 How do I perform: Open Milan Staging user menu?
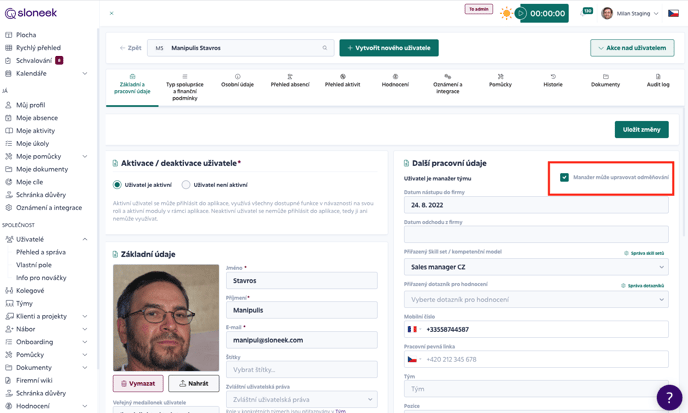point(630,13)
